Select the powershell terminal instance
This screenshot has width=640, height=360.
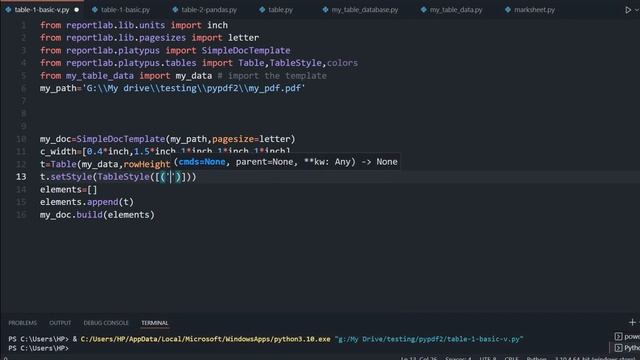point(627,336)
